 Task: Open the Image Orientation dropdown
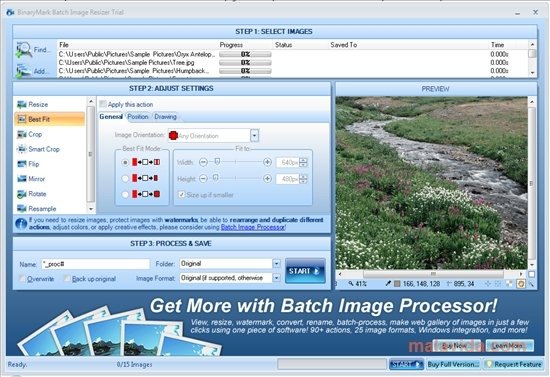coord(255,135)
